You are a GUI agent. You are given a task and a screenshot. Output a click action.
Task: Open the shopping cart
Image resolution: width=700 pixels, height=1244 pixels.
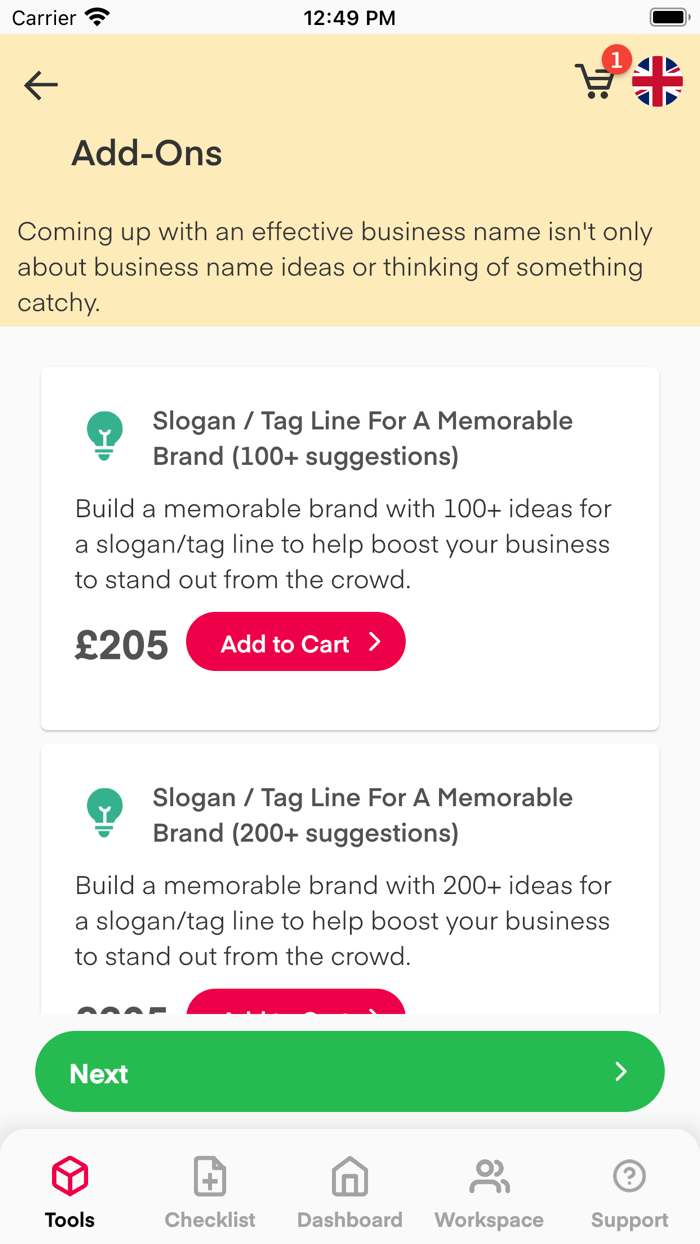pos(594,83)
